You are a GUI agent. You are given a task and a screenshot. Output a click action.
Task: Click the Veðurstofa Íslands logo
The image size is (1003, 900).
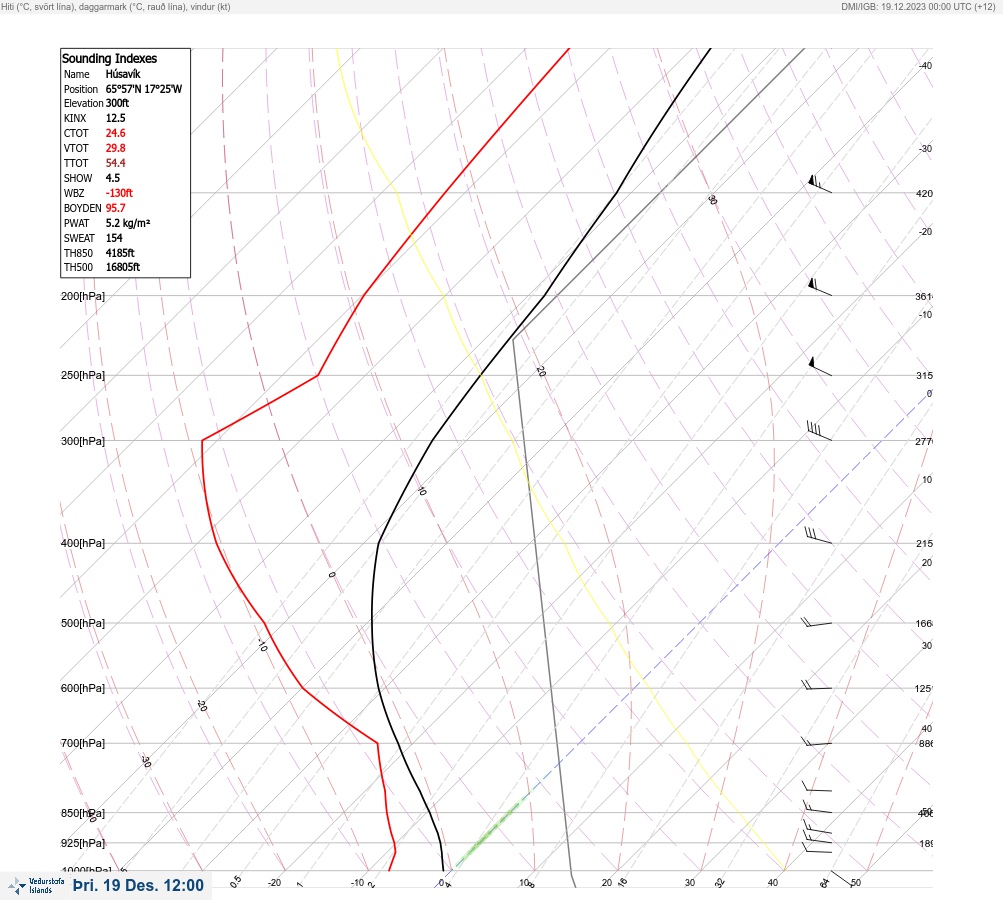point(36,885)
